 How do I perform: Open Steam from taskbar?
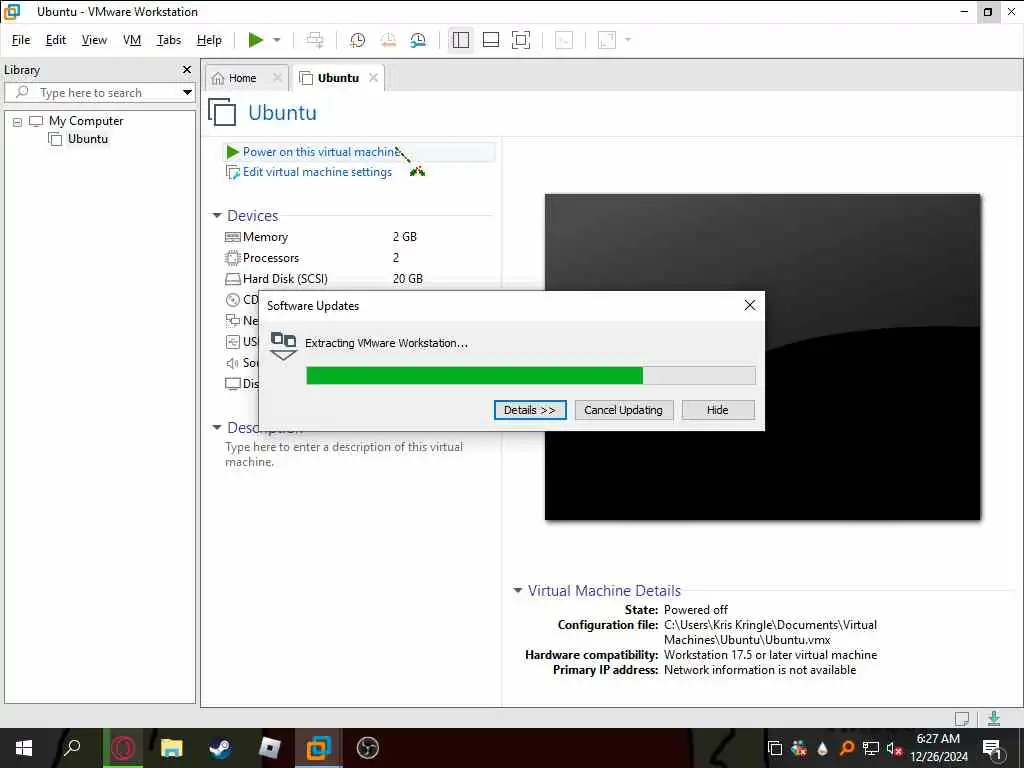(x=220, y=748)
